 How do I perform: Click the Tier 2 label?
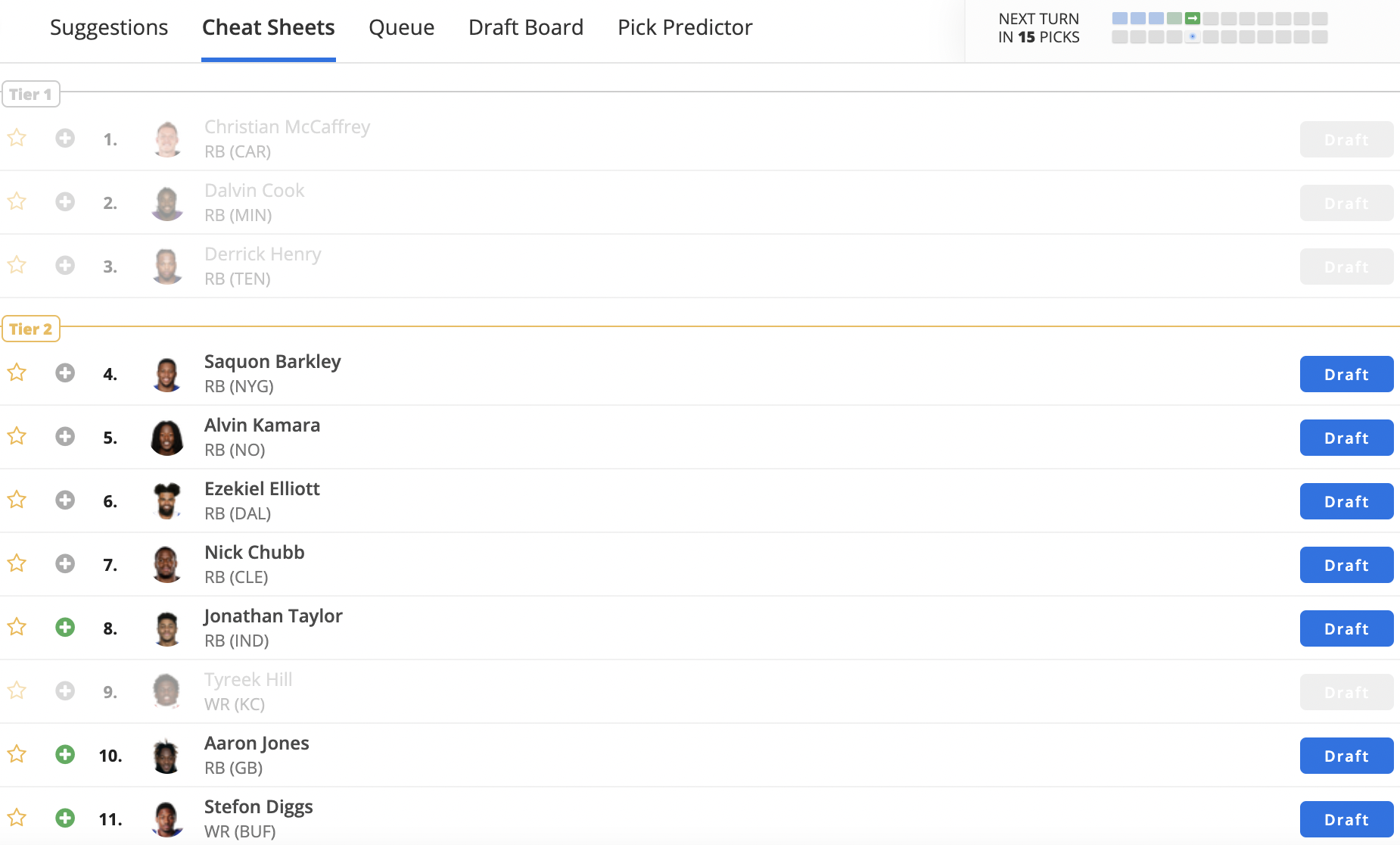click(30, 329)
